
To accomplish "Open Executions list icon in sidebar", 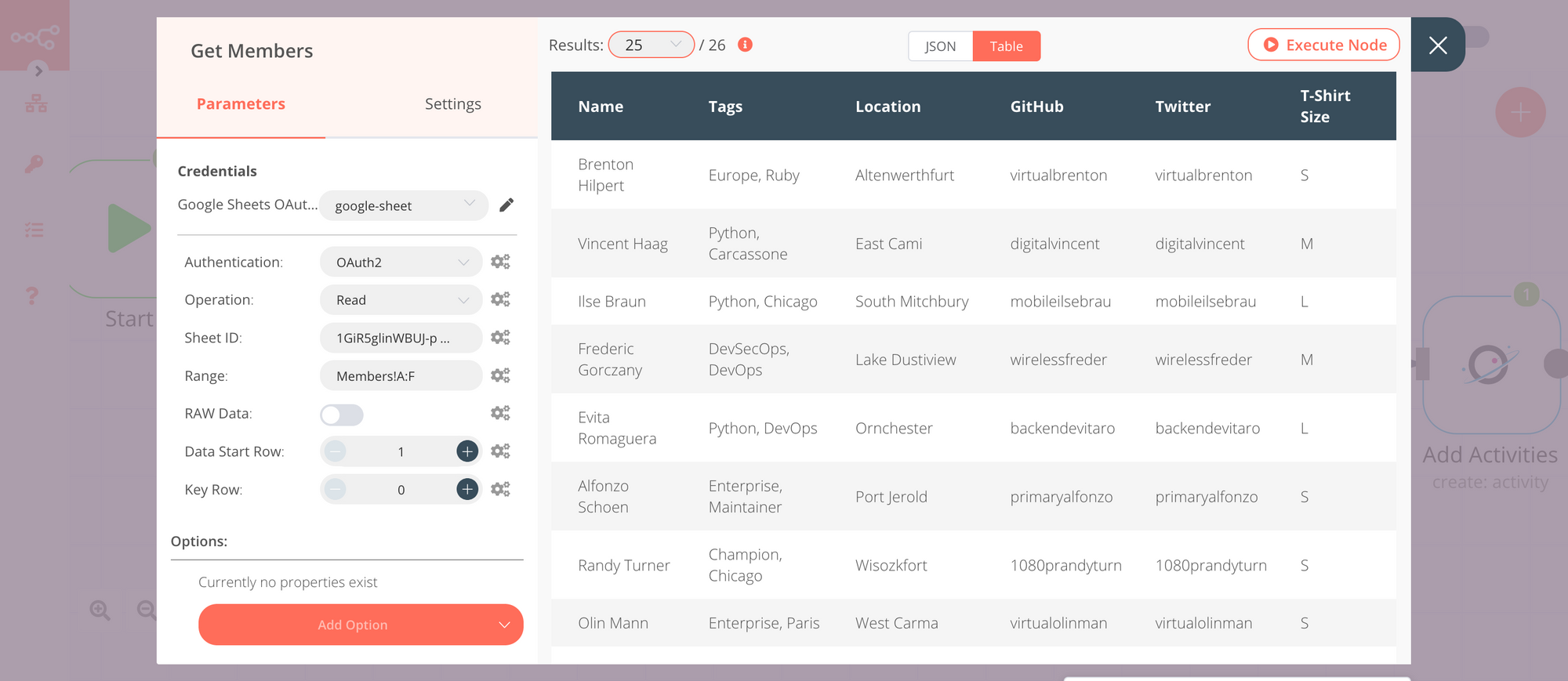I will tap(34, 230).
